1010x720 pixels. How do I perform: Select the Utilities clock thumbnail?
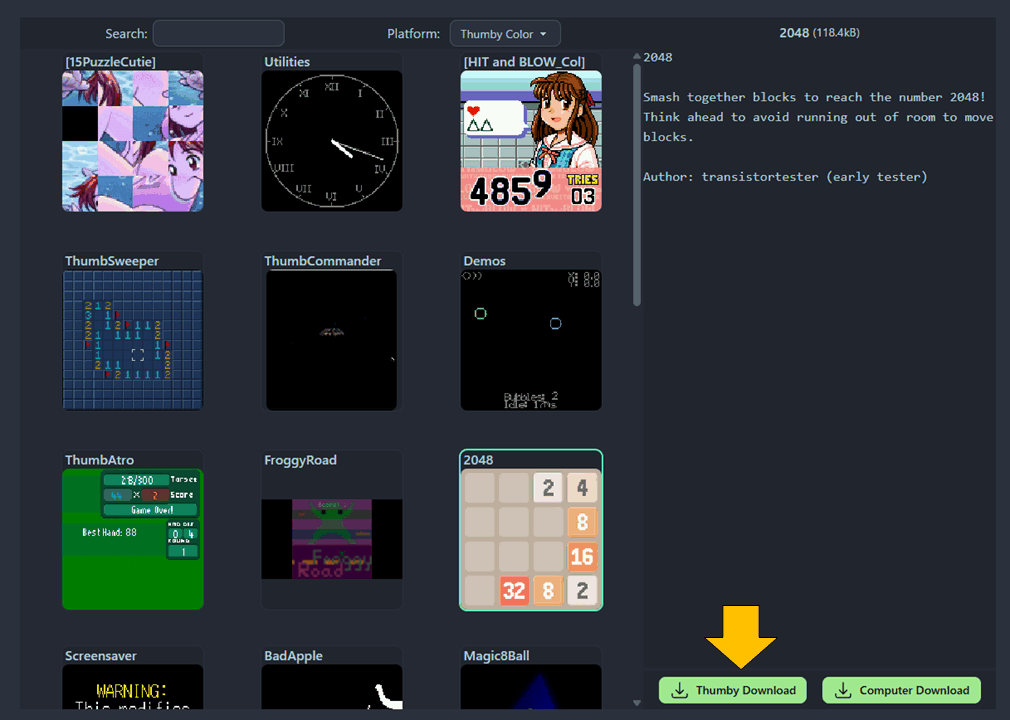tap(332, 141)
